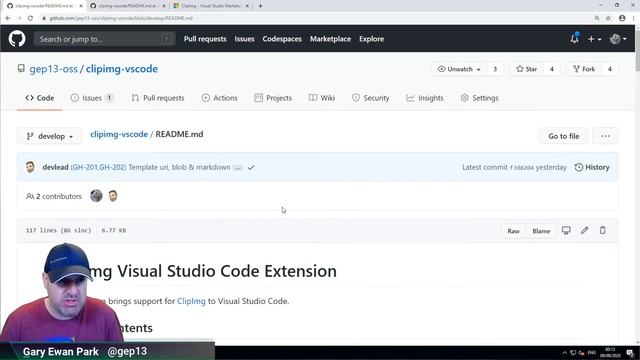The image size is (640, 360).
Task: Show the commit status check mark
Action: [251, 167]
